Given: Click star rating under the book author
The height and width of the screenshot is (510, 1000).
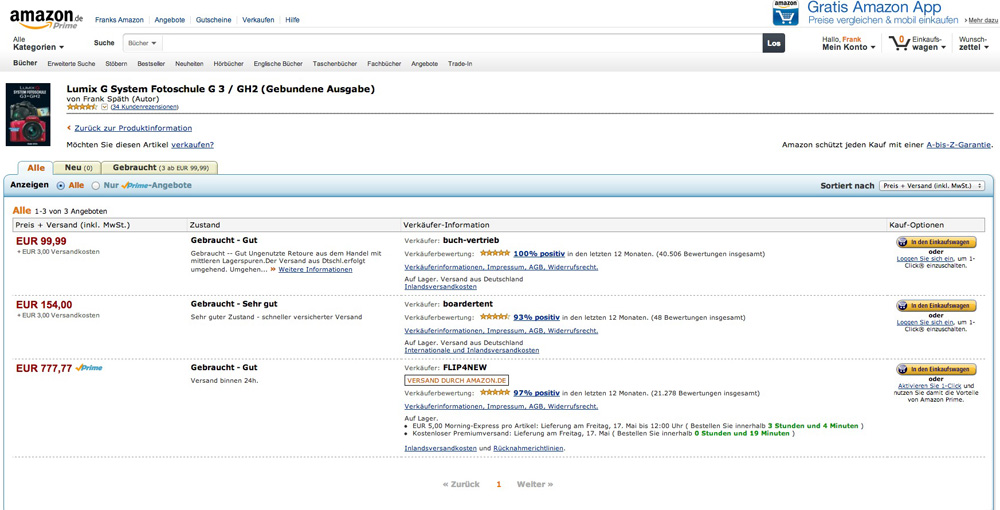Looking at the screenshot, I should (x=82, y=107).
